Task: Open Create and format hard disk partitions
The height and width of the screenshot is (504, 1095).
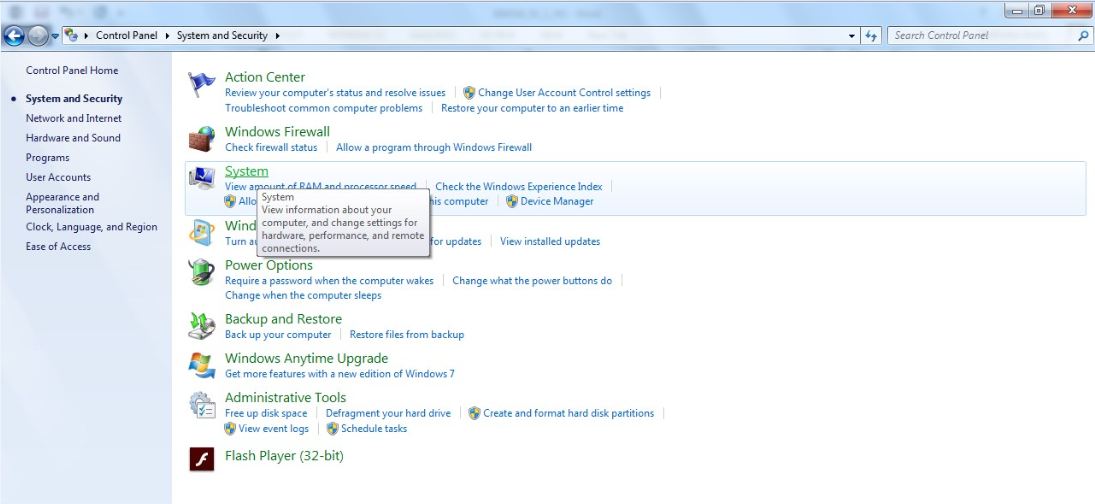Action: point(568,413)
